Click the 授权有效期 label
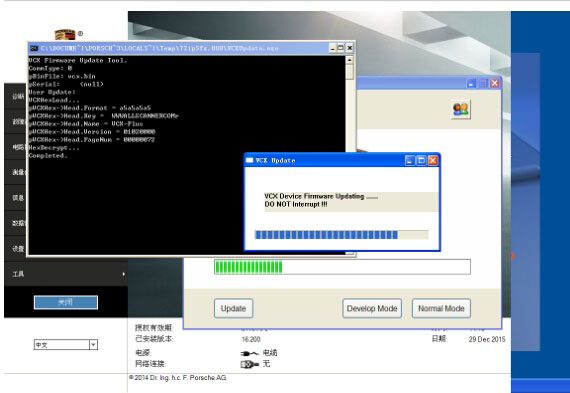Image resolution: width=570 pixels, height=393 pixels. [x=154, y=328]
